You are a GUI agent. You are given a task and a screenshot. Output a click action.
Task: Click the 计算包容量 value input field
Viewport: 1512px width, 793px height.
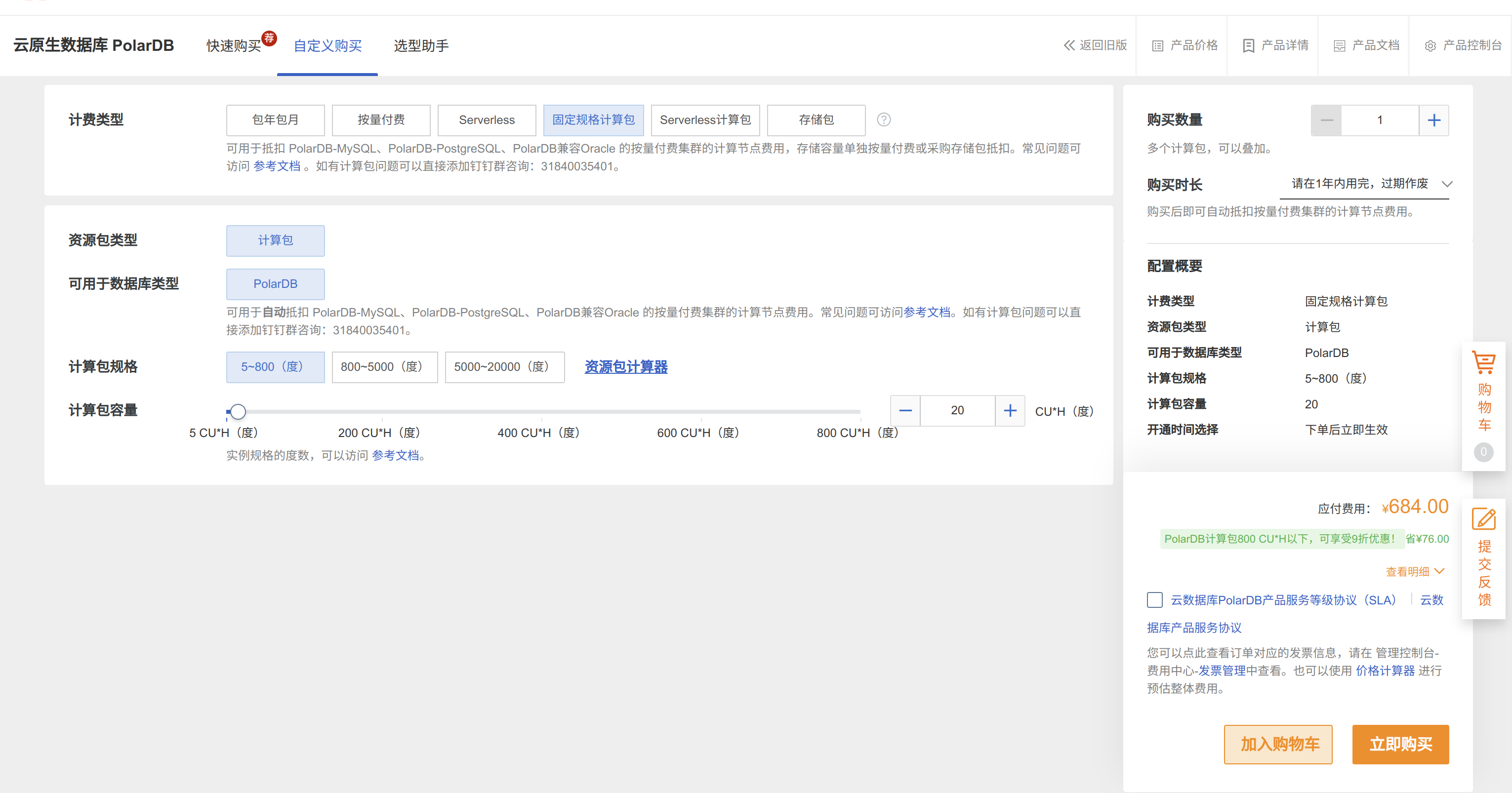pyautogui.click(x=957, y=411)
